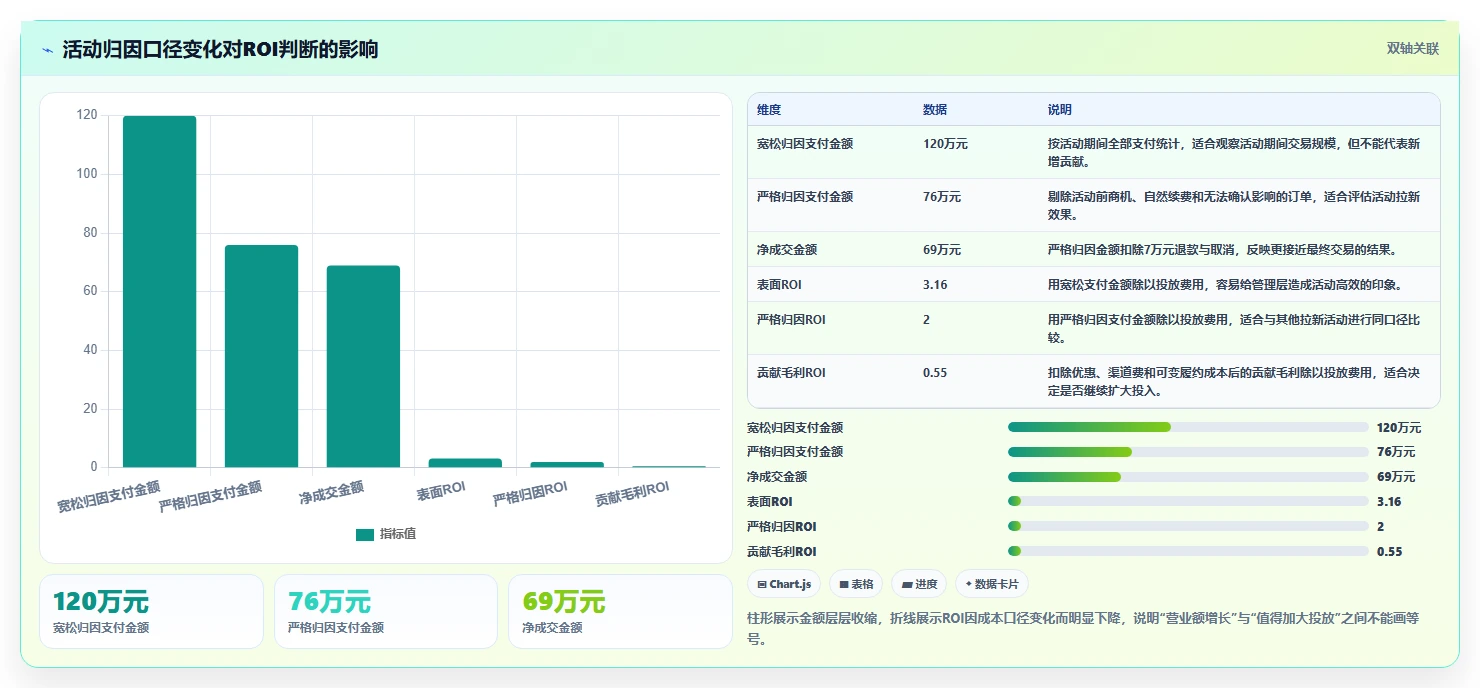The height and width of the screenshot is (688, 1480).
Task: Click table cell 贡献毛利ROI
Action: 791,373
